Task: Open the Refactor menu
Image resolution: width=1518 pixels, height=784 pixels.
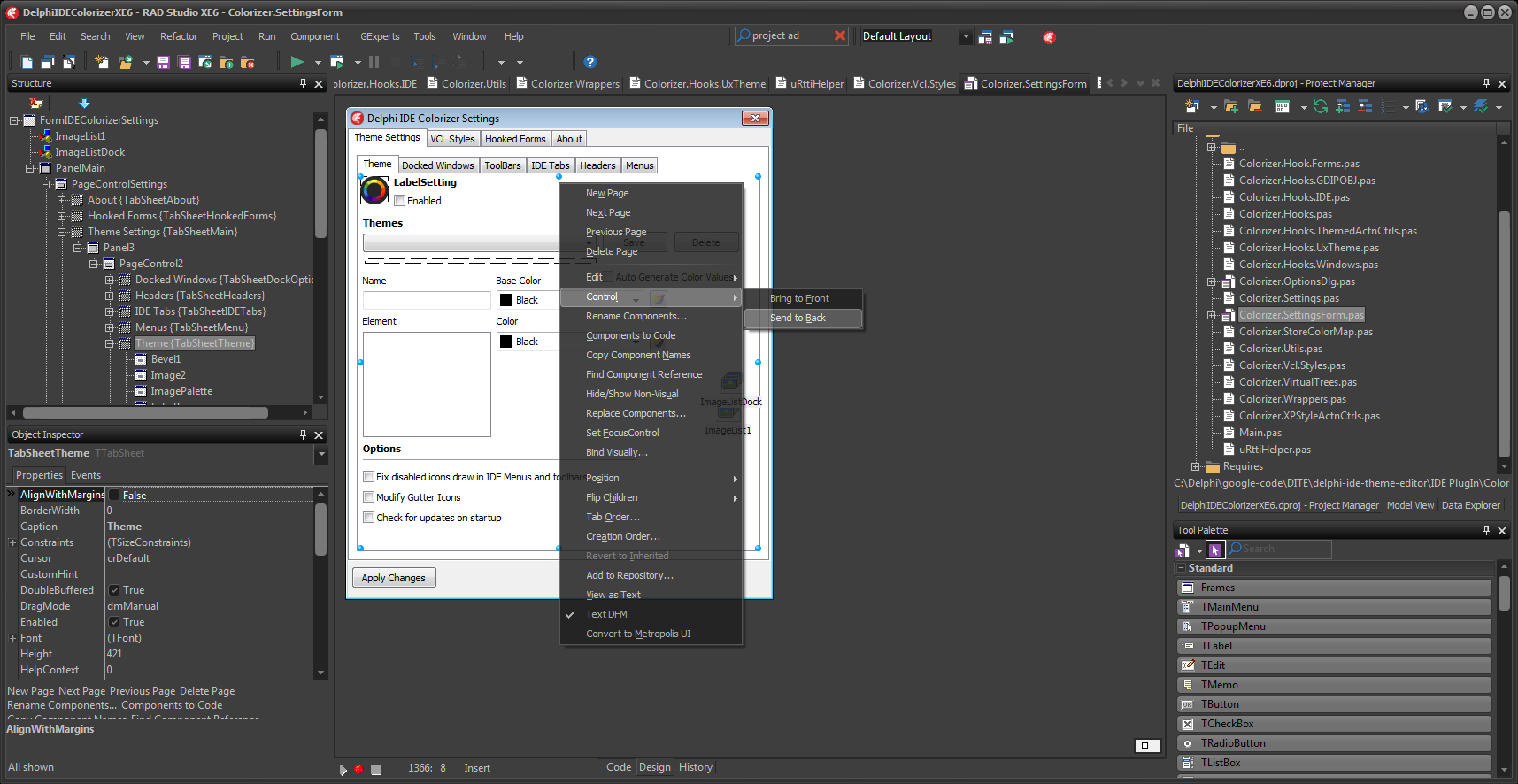Action: pyautogui.click(x=179, y=36)
